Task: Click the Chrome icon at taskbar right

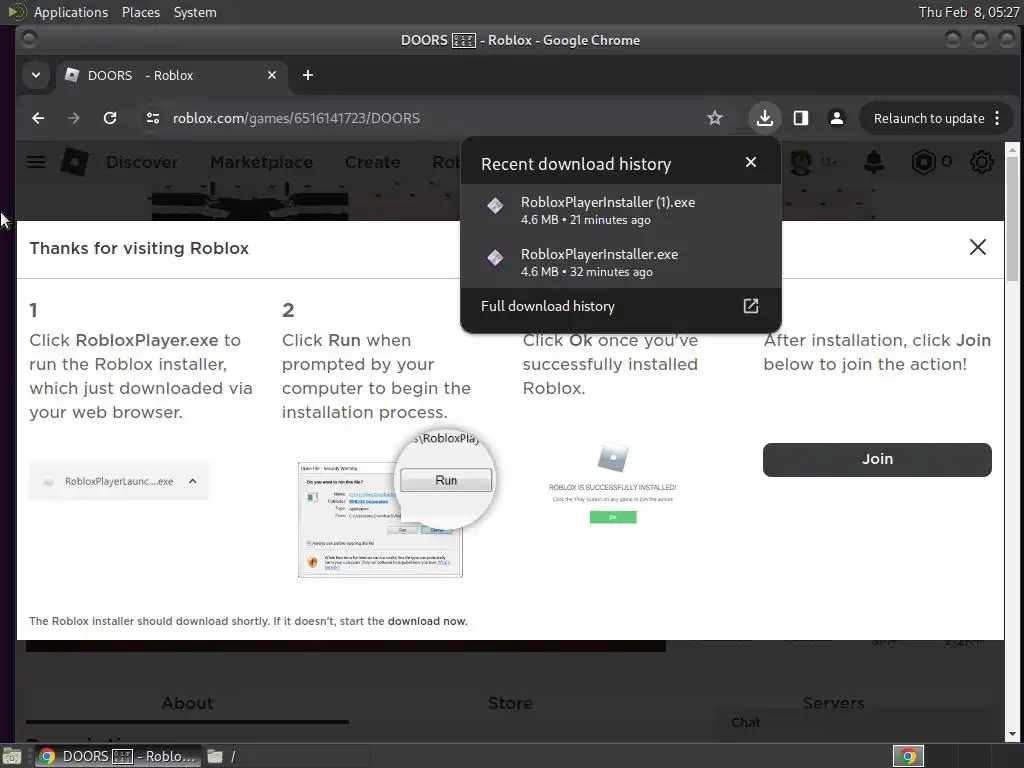Action: (908, 756)
